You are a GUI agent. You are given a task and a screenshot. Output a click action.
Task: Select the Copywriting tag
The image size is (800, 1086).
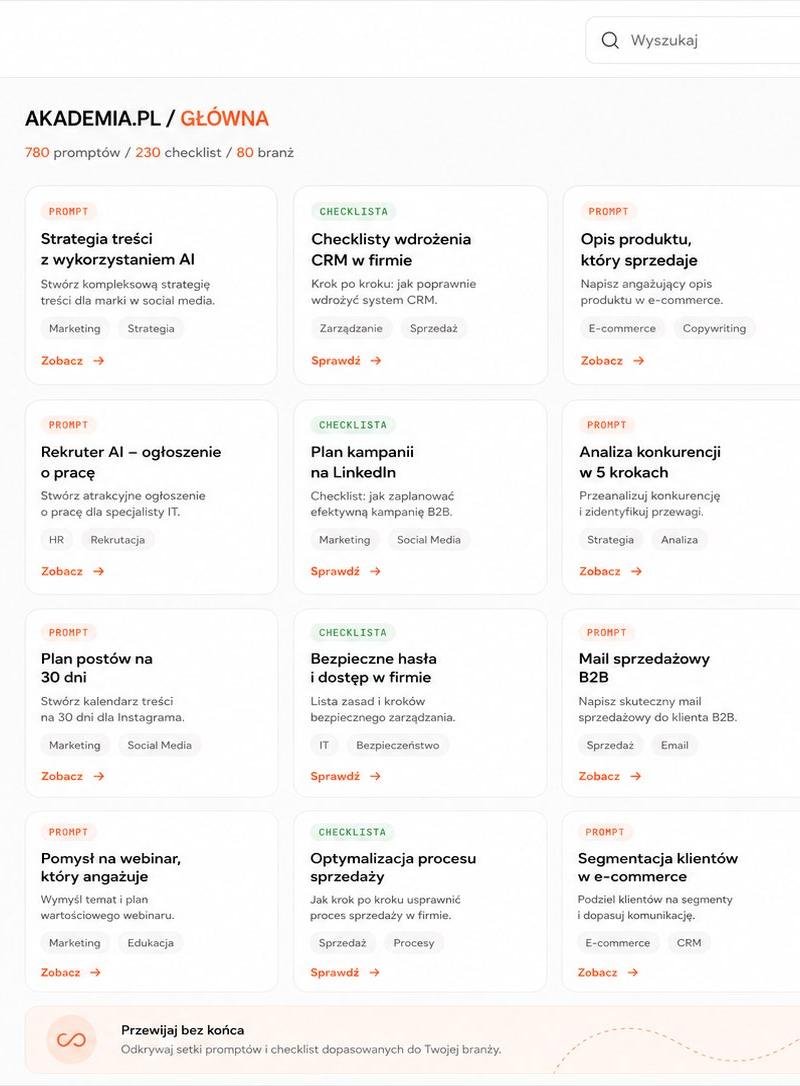[x=714, y=328]
